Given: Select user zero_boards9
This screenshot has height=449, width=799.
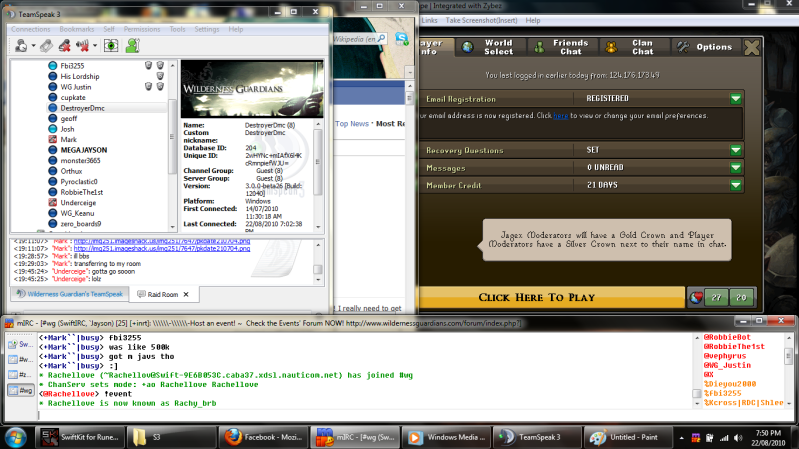Looking at the screenshot, I should [81, 224].
